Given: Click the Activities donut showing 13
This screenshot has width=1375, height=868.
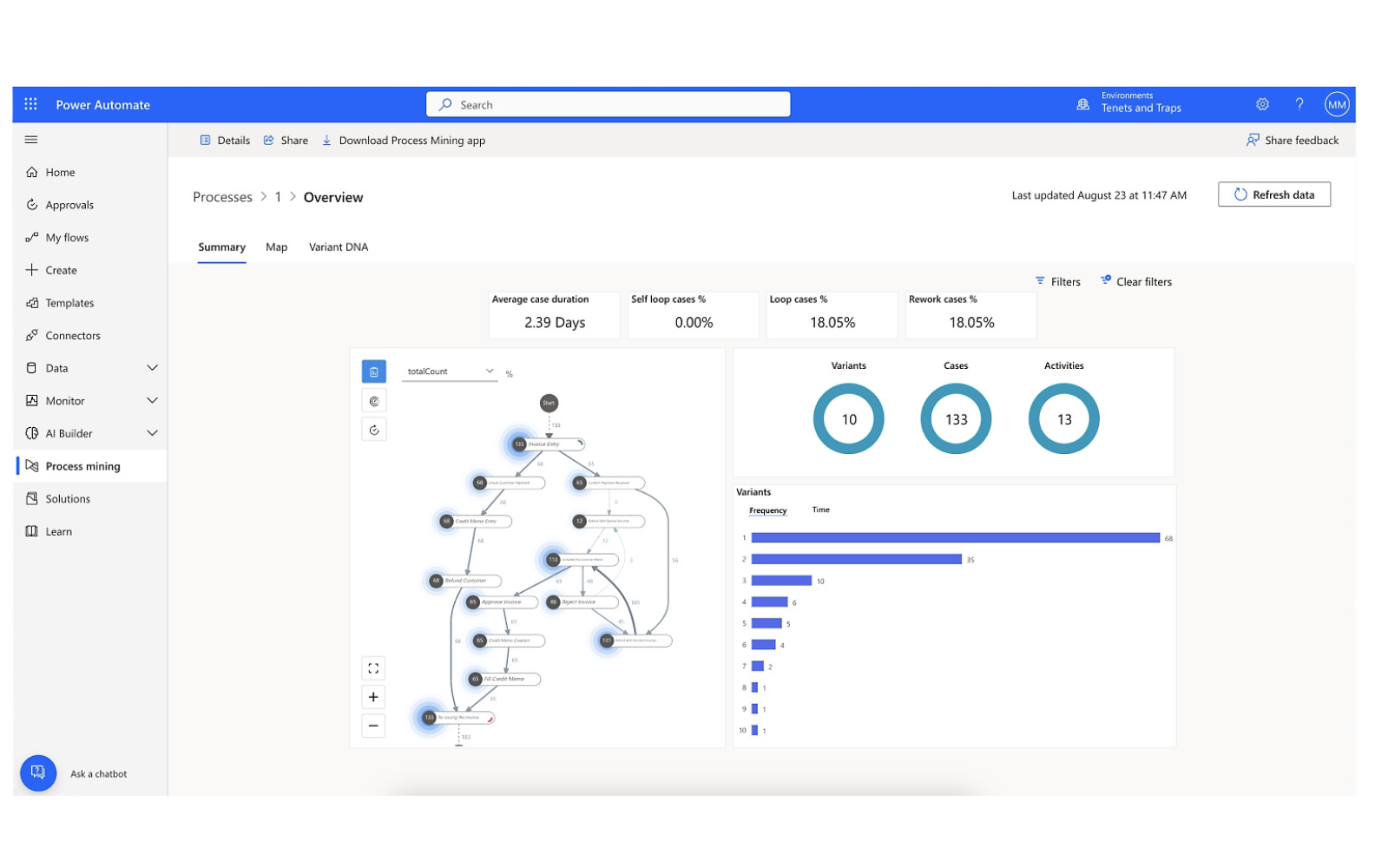Looking at the screenshot, I should pos(1063,419).
